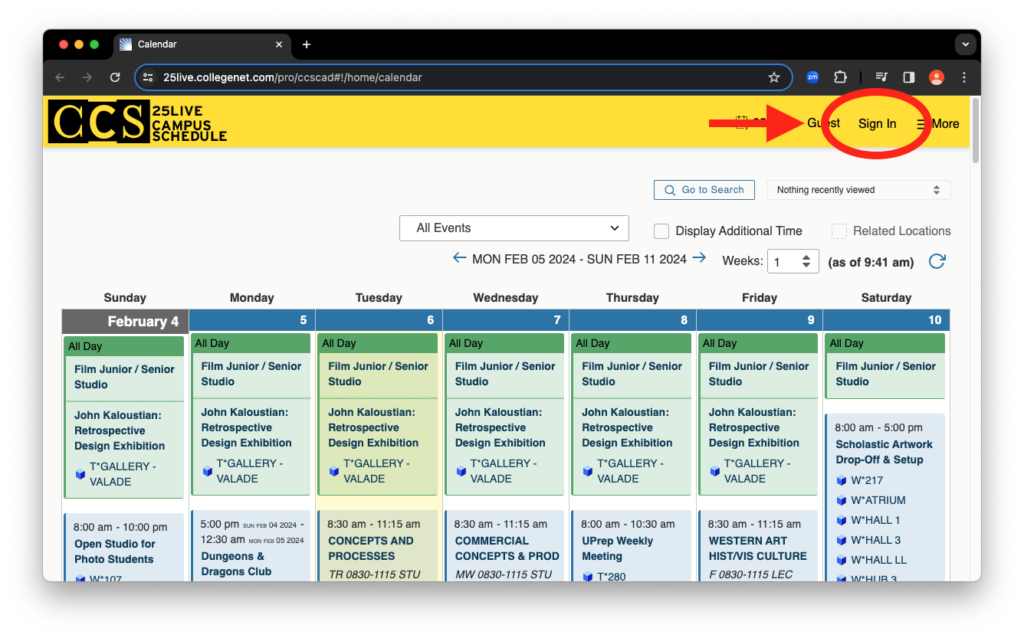Select the February 4 date header
This screenshot has height=638, width=1024.
(125, 321)
